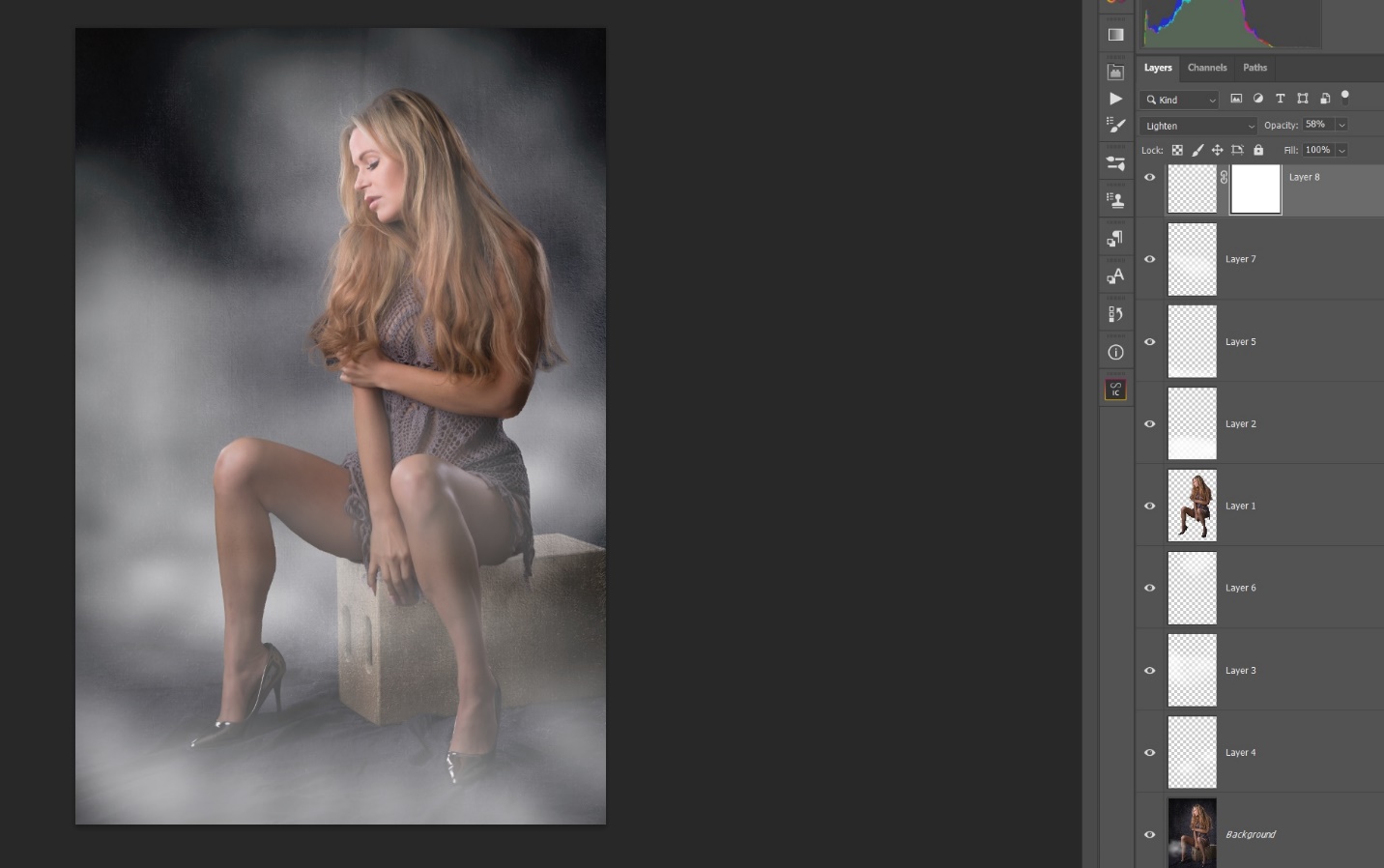This screenshot has width=1384, height=868.
Task: Open the Clone Source panel icon
Action: tap(1115, 200)
